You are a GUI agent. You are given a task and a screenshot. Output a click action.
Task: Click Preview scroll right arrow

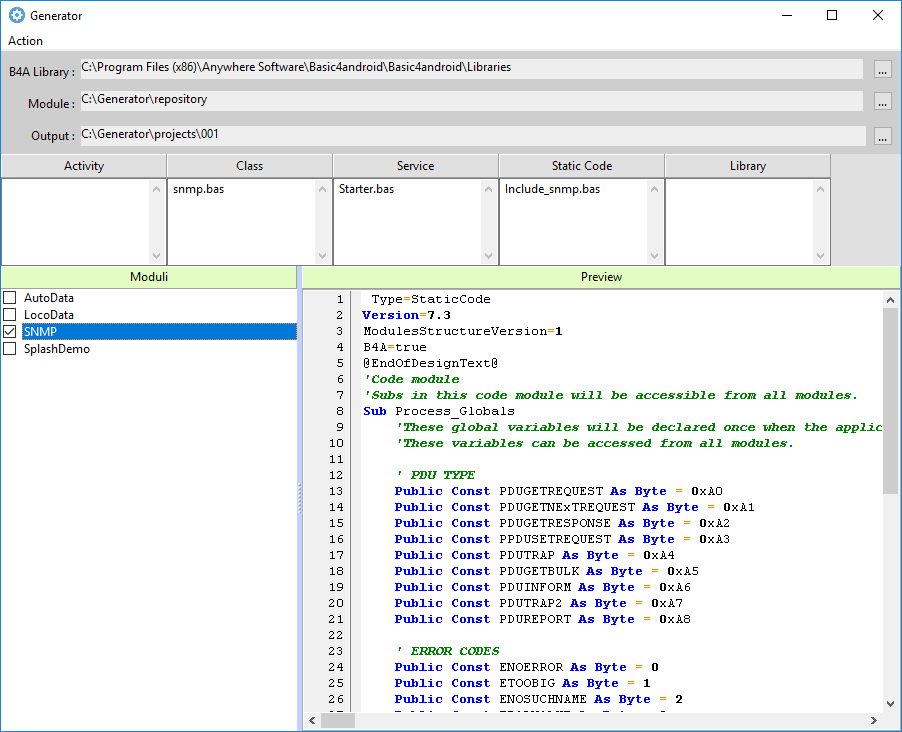876,721
